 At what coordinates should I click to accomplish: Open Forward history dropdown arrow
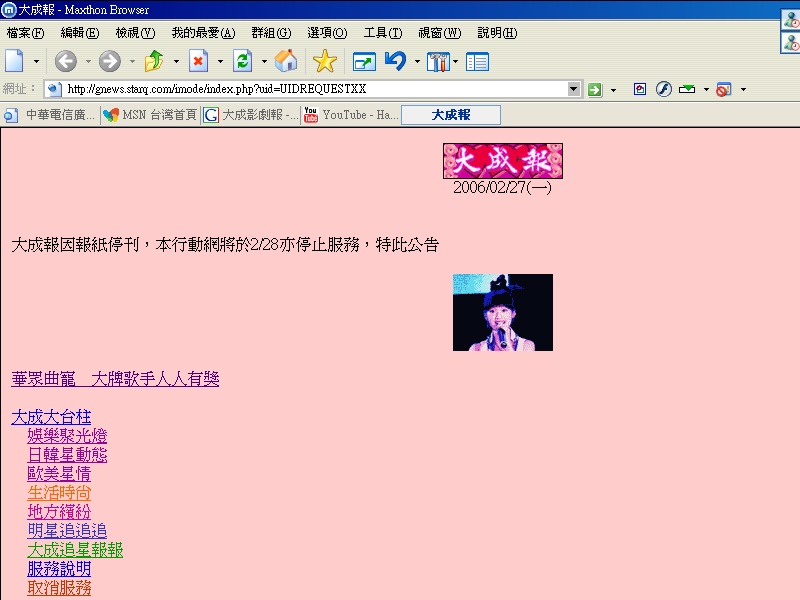pos(132,62)
